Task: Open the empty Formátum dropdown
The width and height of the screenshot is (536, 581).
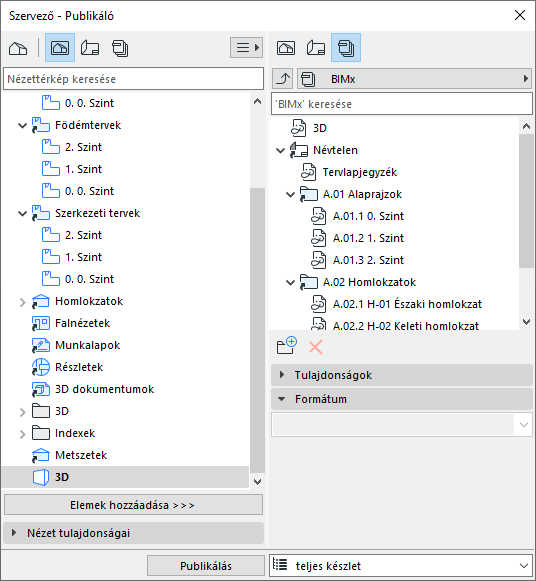Action: pyautogui.click(x=402, y=425)
